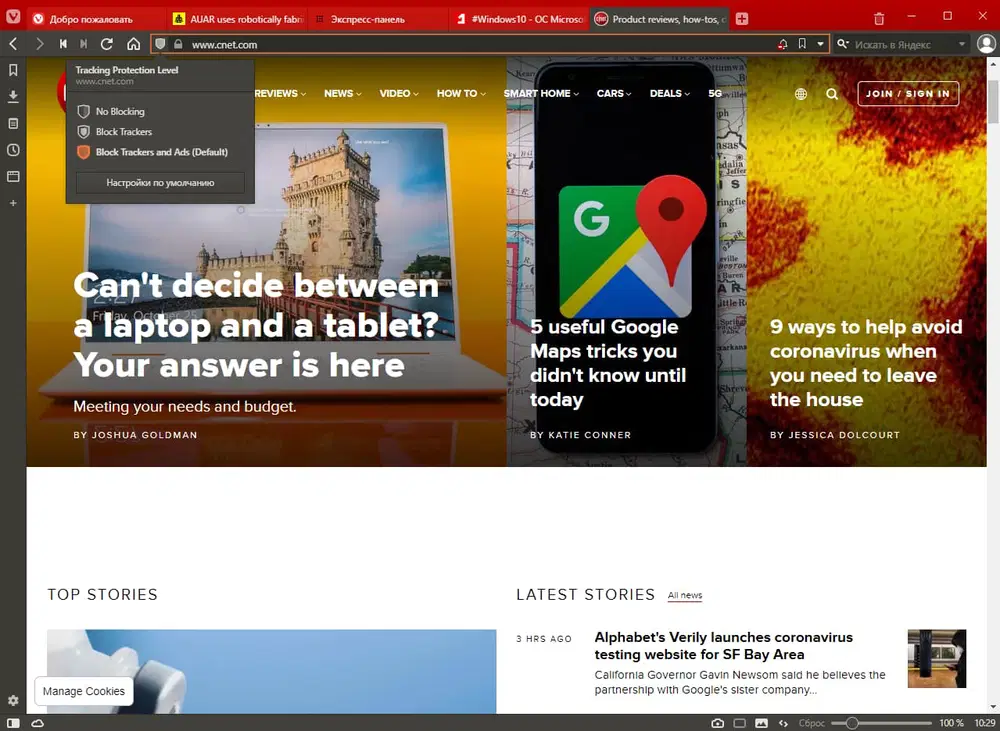
Task: Toggle tab tiling in status bar
Action: [740, 723]
